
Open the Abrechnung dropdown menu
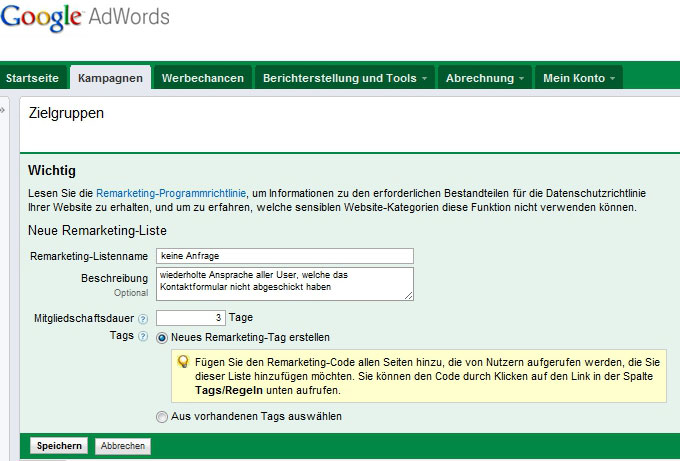pyautogui.click(x=485, y=78)
